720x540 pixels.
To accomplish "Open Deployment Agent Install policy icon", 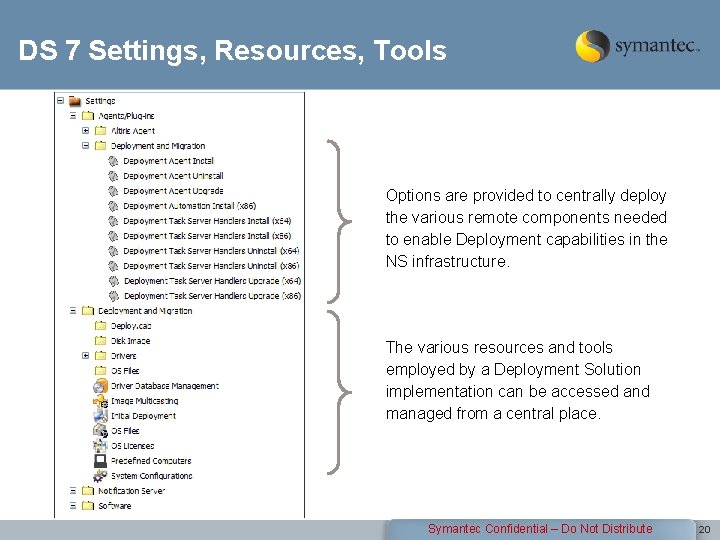I will 113,161.
